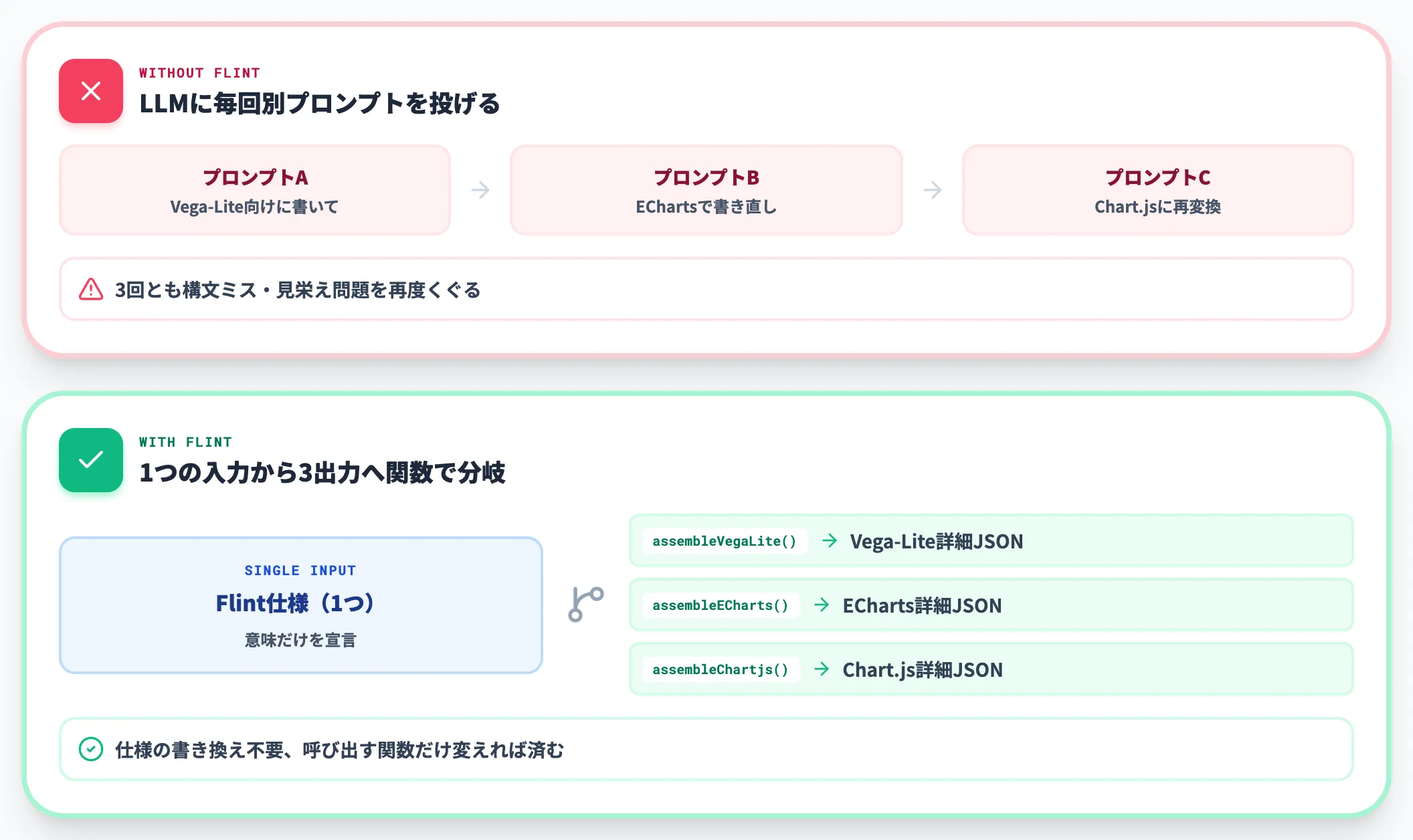
Task: Click the ECharts詳細JSON output label
Action: click(922, 605)
